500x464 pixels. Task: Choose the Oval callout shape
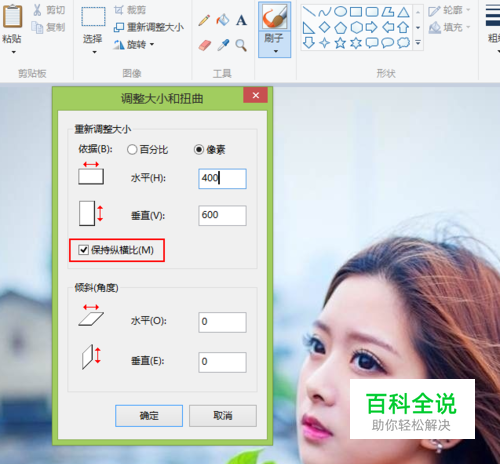(x=388, y=43)
